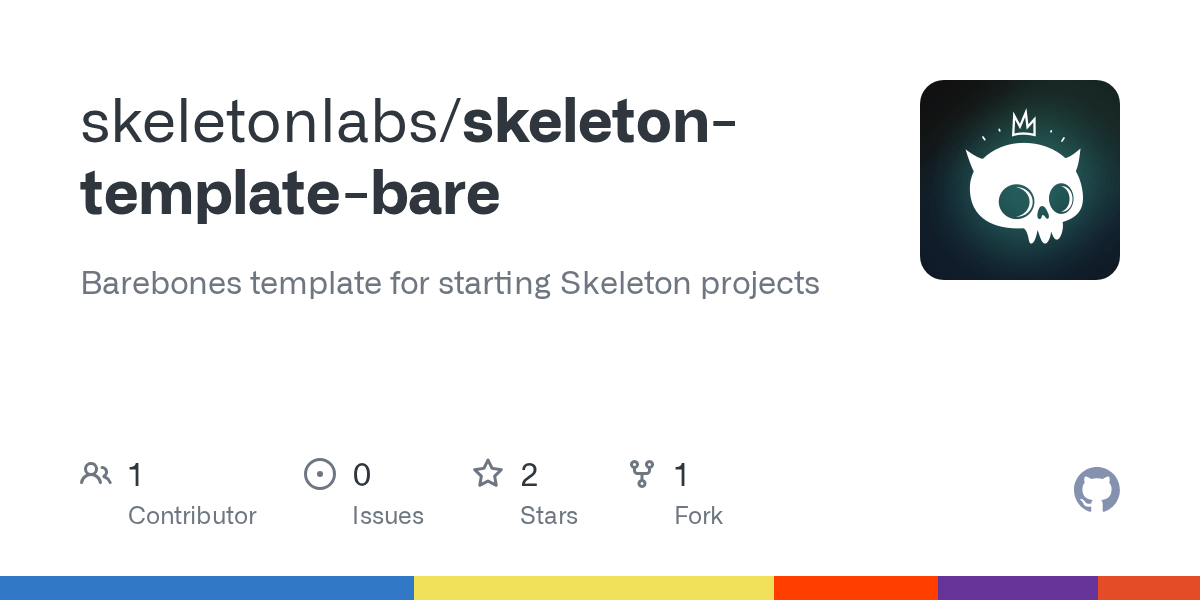Click the Issues circle-dot icon
Screen dimensions: 1200x600
[x=320, y=474]
